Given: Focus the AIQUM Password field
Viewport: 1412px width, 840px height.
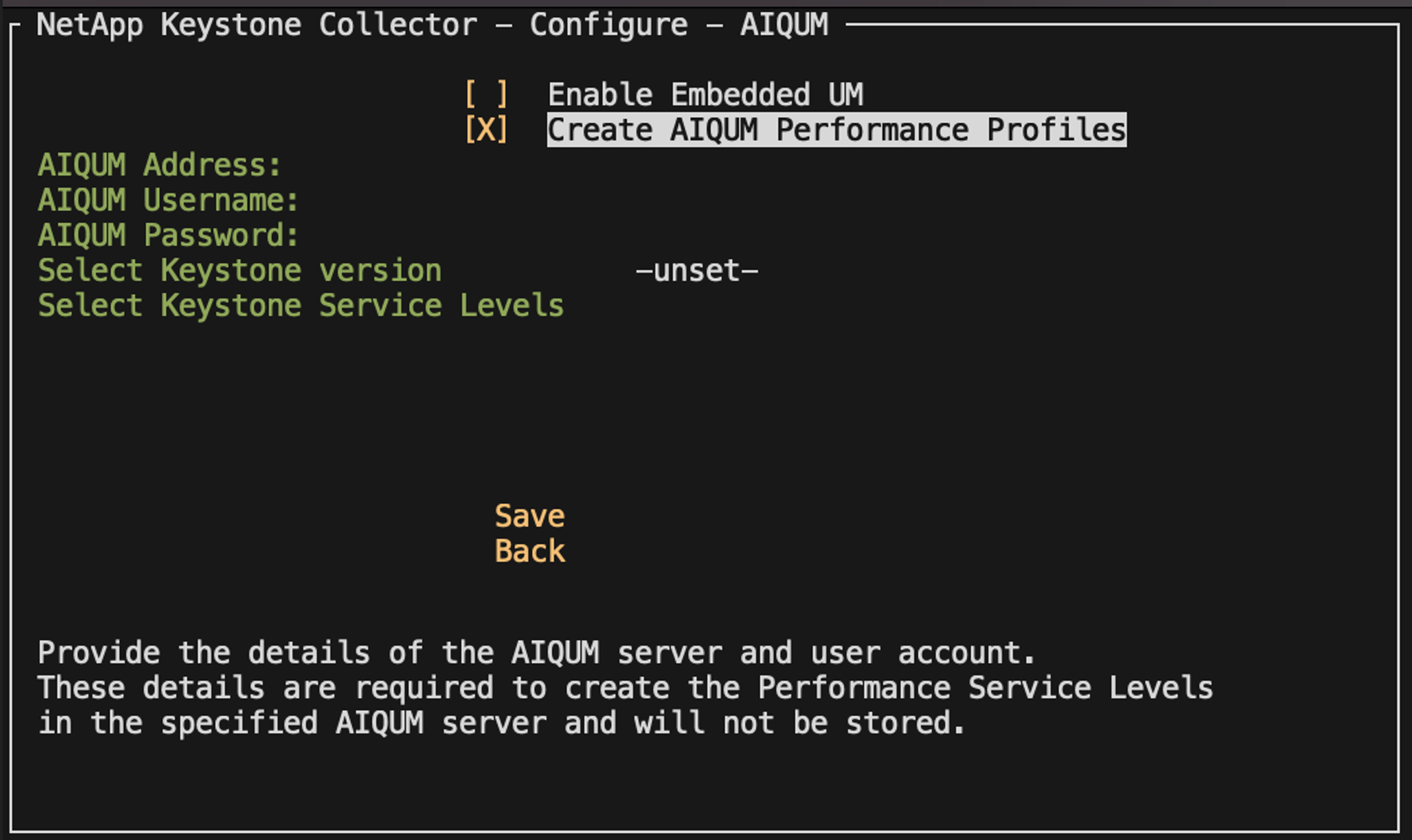Looking at the screenshot, I should 169,235.
